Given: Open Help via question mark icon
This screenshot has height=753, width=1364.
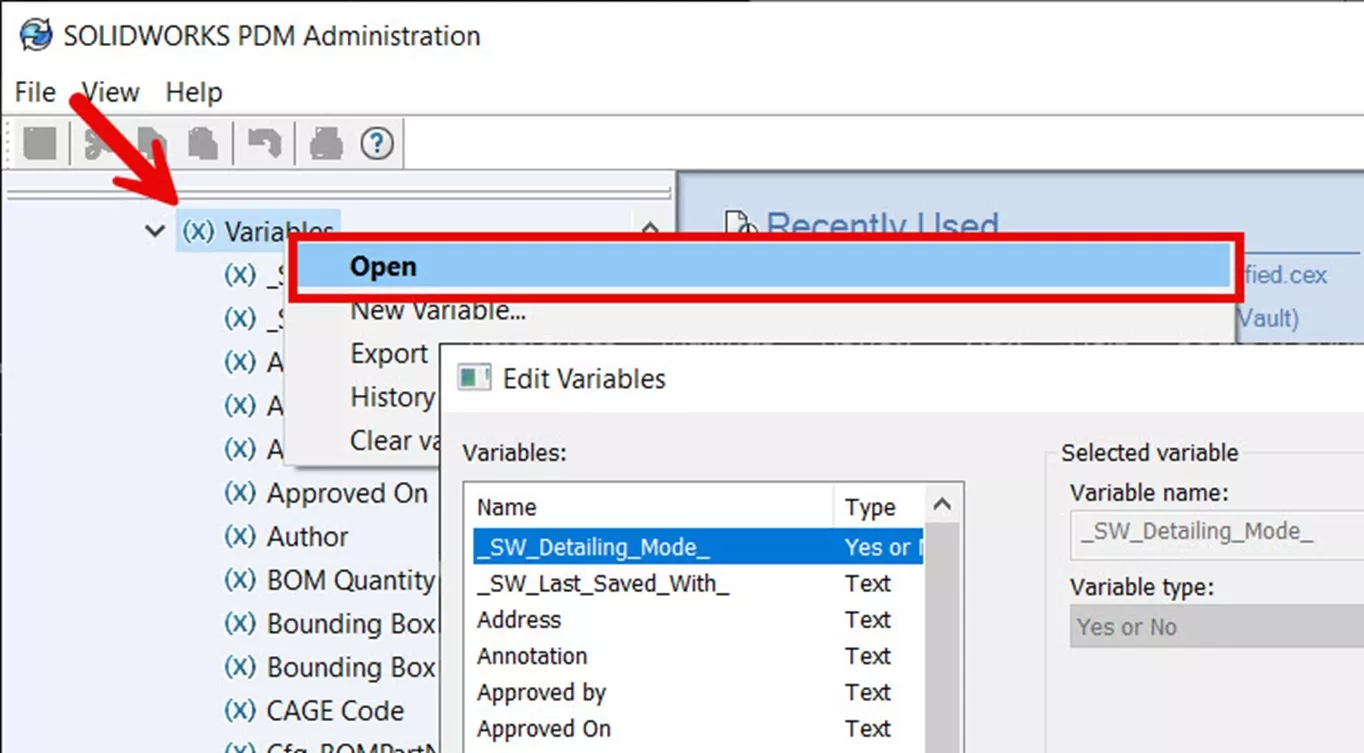Looking at the screenshot, I should tap(377, 144).
